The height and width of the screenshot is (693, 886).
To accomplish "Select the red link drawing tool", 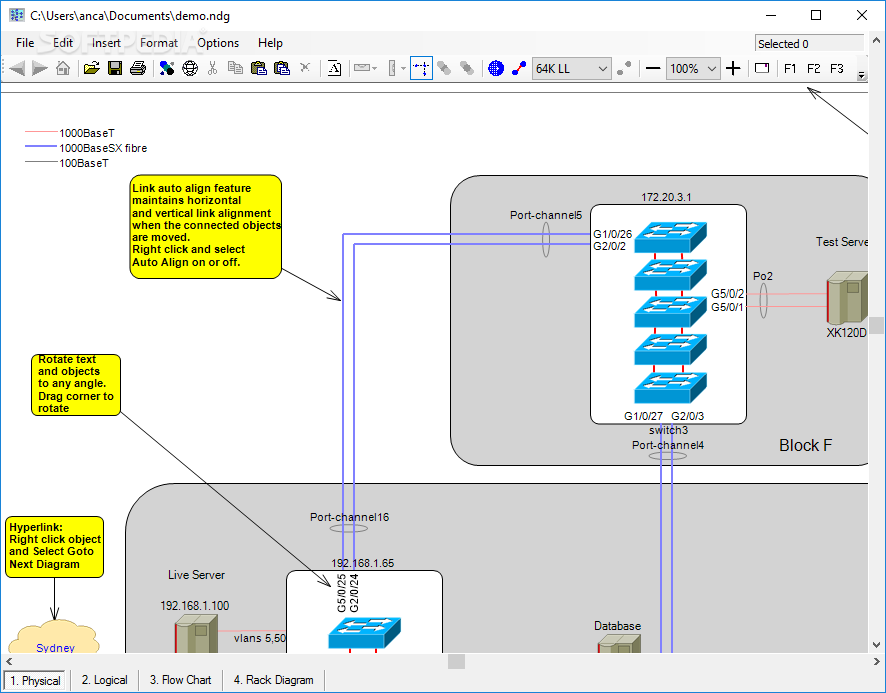I will [x=518, y=68].
